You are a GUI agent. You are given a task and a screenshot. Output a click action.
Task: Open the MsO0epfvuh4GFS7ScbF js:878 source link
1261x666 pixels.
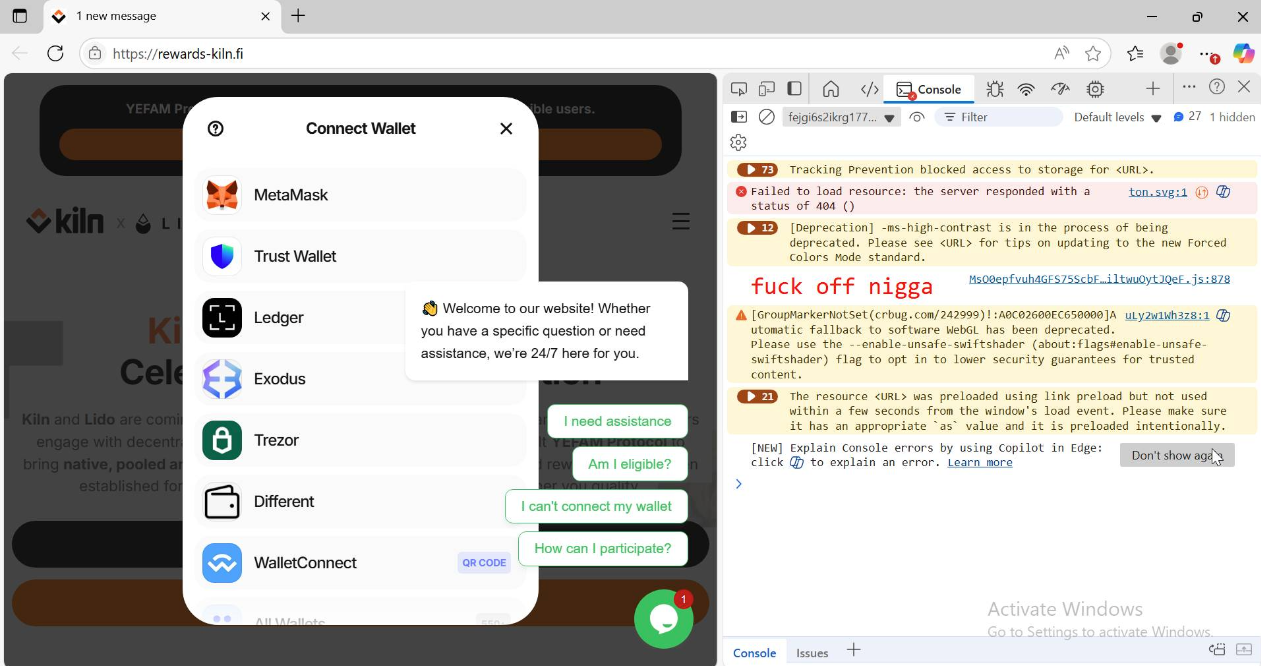(1100, 279)
